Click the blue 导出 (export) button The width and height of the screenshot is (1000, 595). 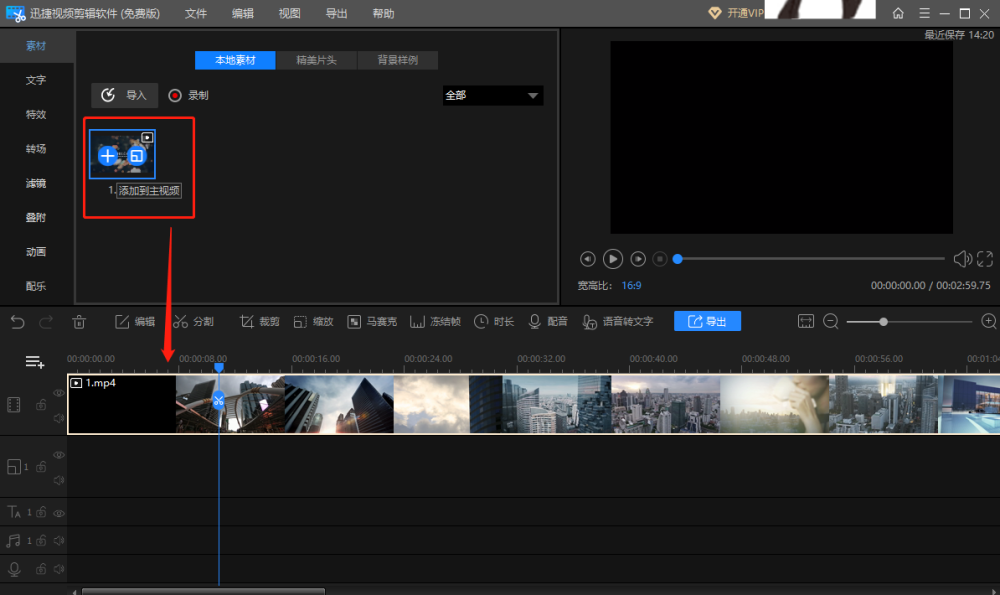pyautogui.click(x=707, y=321)
